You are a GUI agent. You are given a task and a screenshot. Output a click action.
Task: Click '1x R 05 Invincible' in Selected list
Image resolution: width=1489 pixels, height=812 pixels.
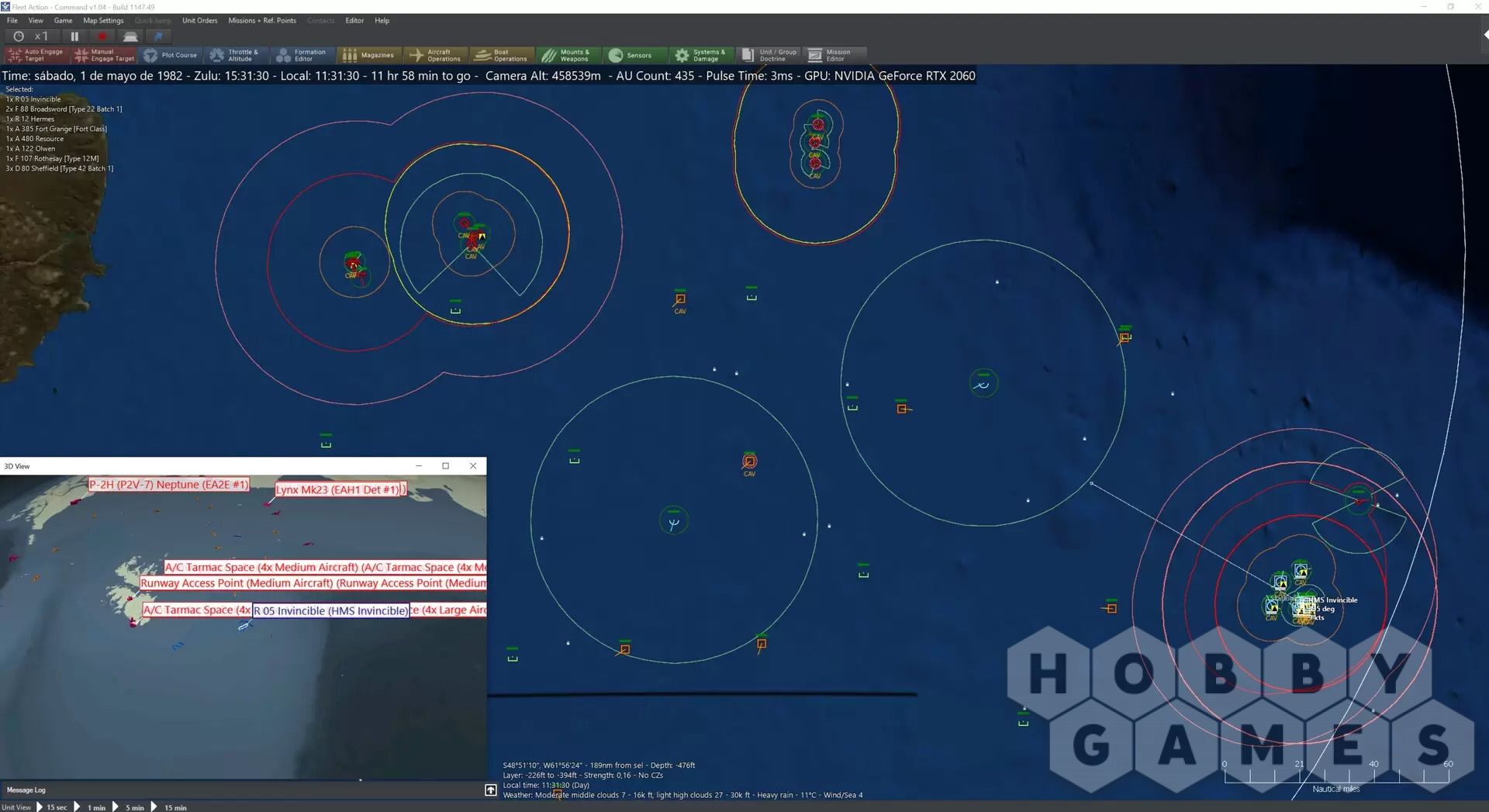click(x=33, y=99)
